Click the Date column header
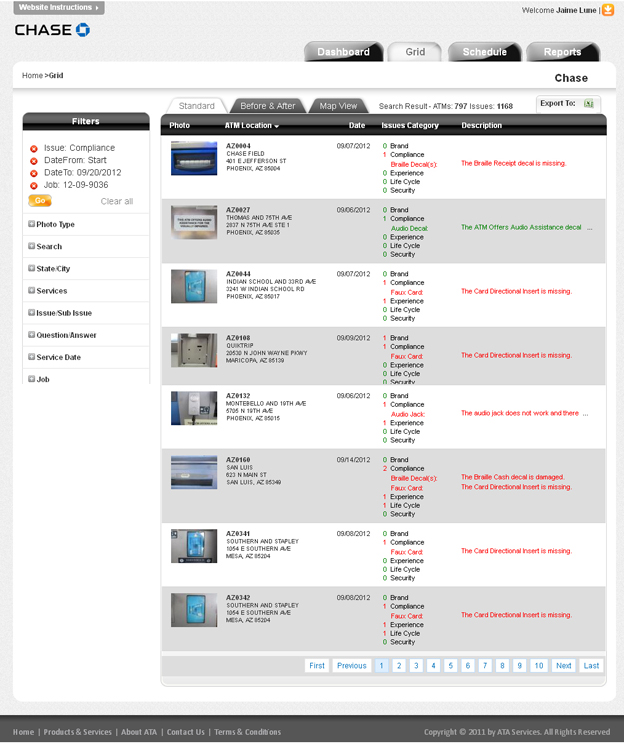 (x=357, y=125)
